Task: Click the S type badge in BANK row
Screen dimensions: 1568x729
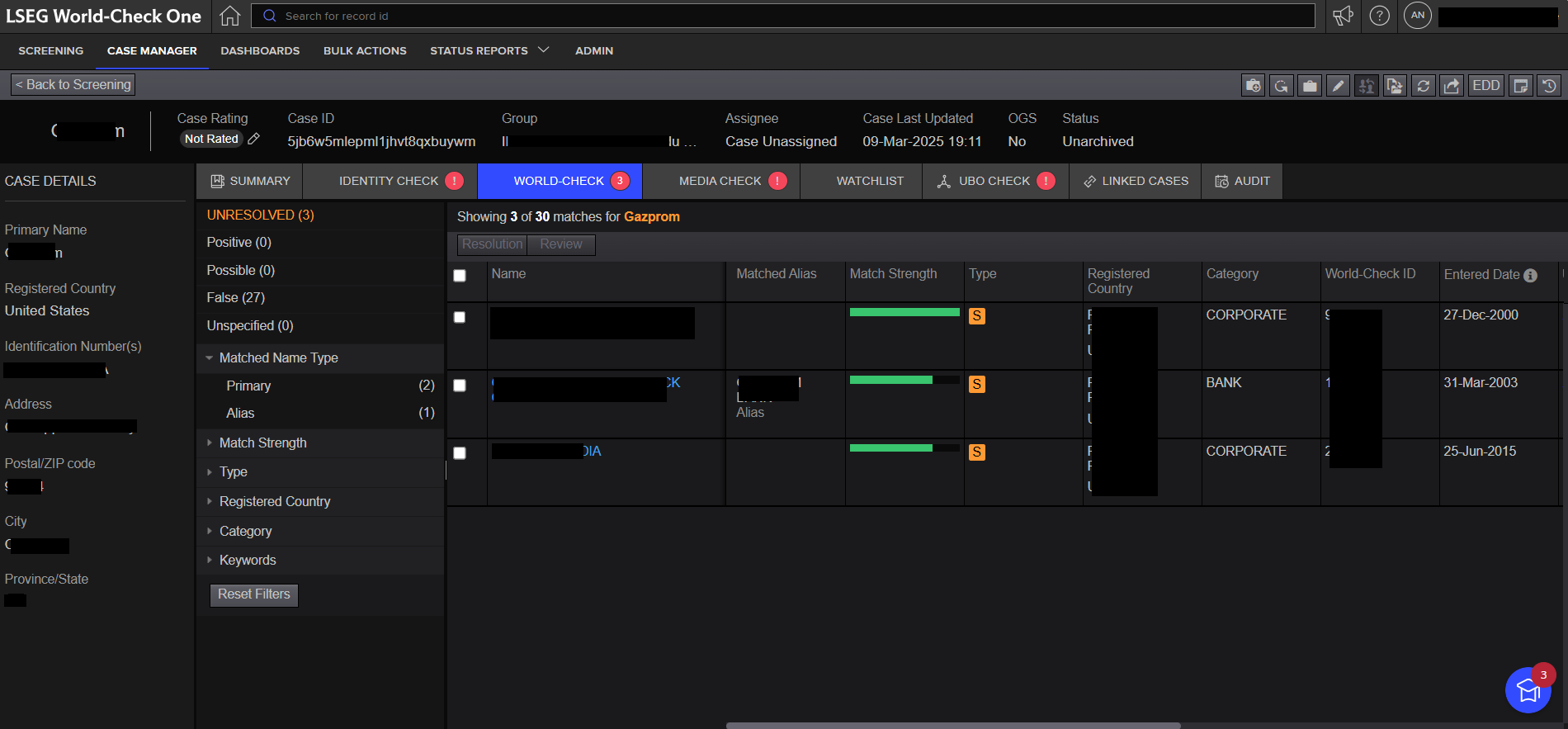Action: 977,384
